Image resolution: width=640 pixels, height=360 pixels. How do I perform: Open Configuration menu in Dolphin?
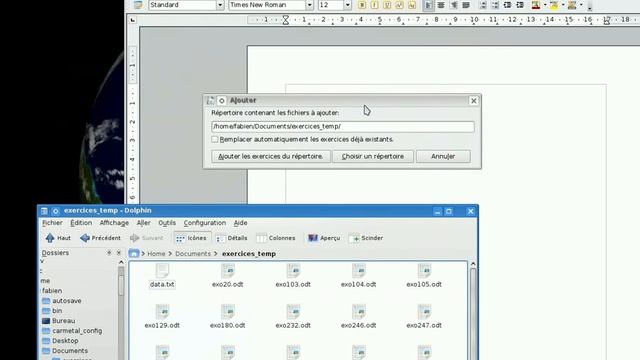pos(204,223)
